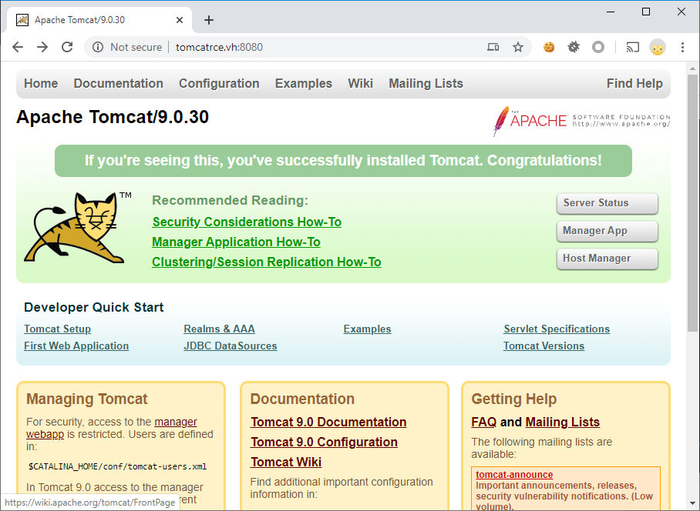
Task: Open the Tomcat 9.0 Configuration link
Action: 324,442
